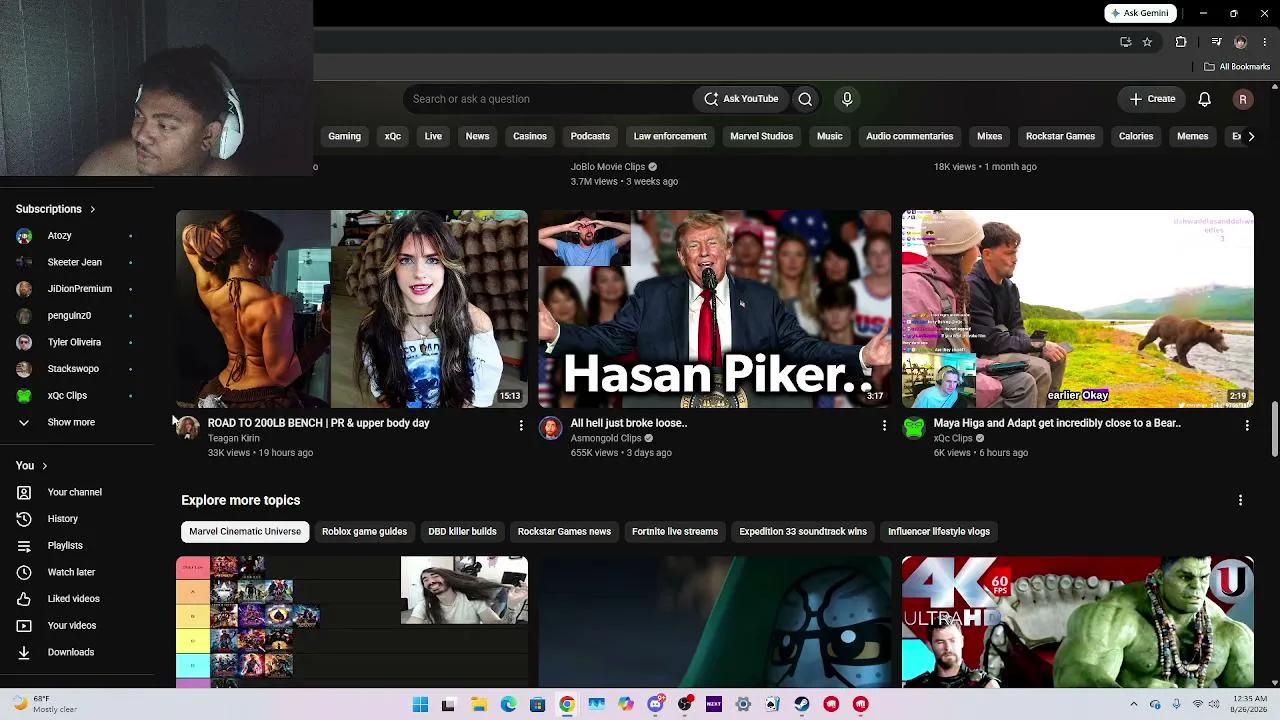Focus the YouTube search field
Viewport: 1280px width, 720px height.
coord(547,99)
